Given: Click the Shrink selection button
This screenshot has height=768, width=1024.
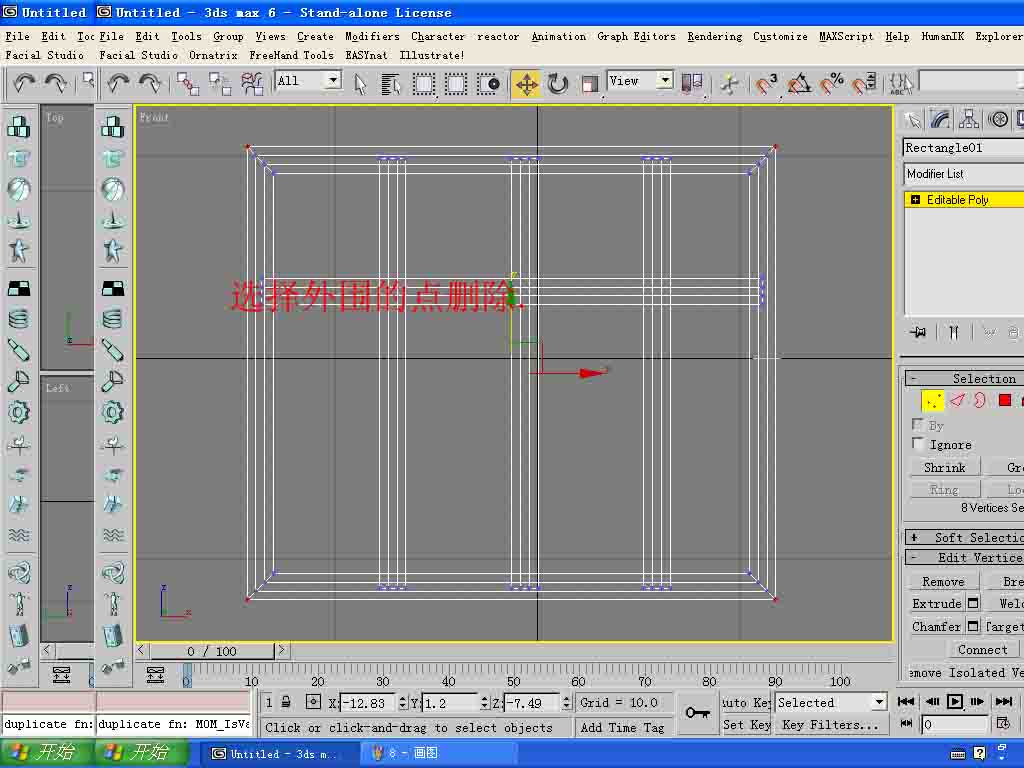Looking at the screenshot, I should pyautogui.click(x=944, y=467).
